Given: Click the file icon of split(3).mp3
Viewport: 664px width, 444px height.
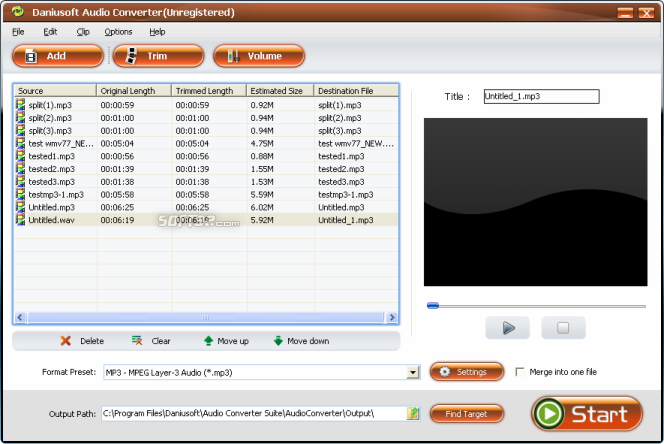Looking at the screenshot, I should point(20,130).
